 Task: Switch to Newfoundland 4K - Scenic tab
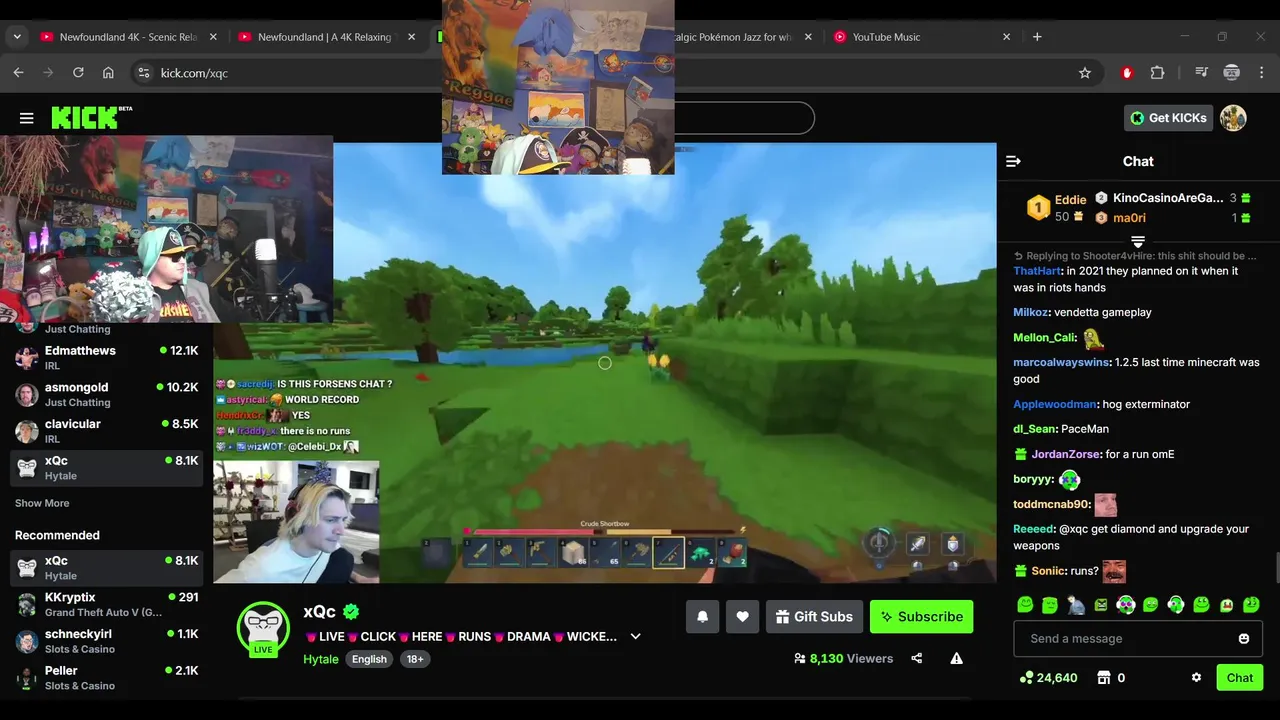(x=127, y=37)
